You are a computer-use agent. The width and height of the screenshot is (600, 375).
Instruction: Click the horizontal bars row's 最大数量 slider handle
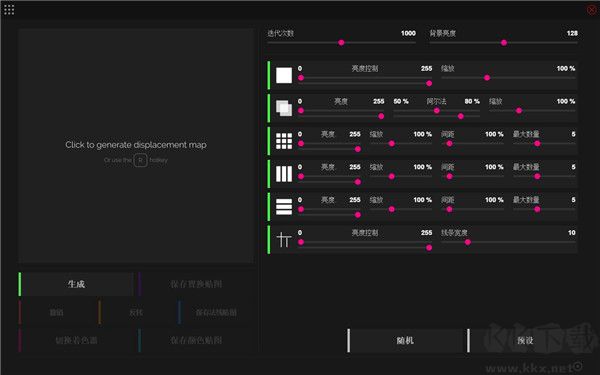tap(537, 209)
